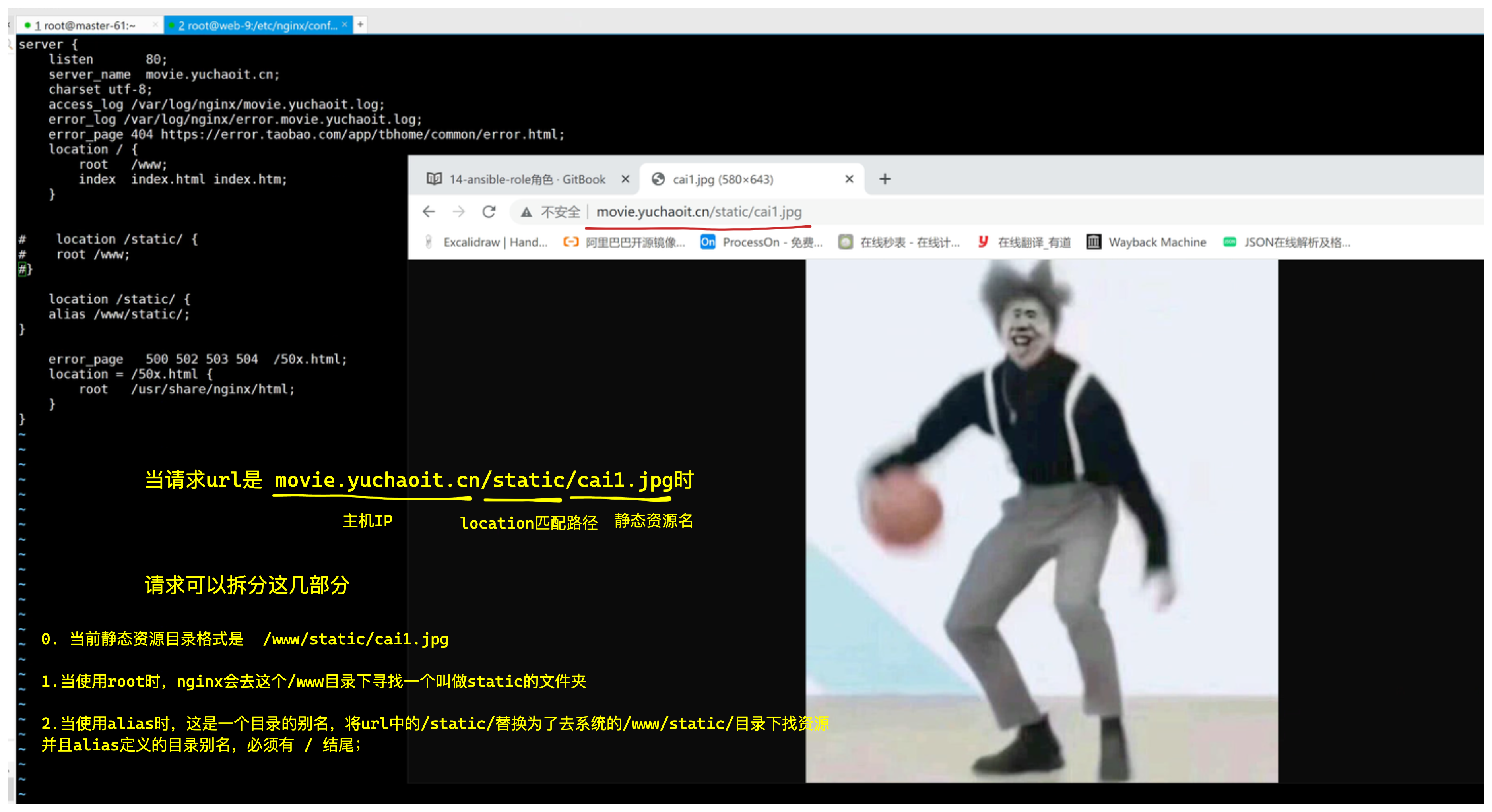1492x812 pixels.
Task: Open the JSON在线解析 bookmark
Action: coord(1287,242)
